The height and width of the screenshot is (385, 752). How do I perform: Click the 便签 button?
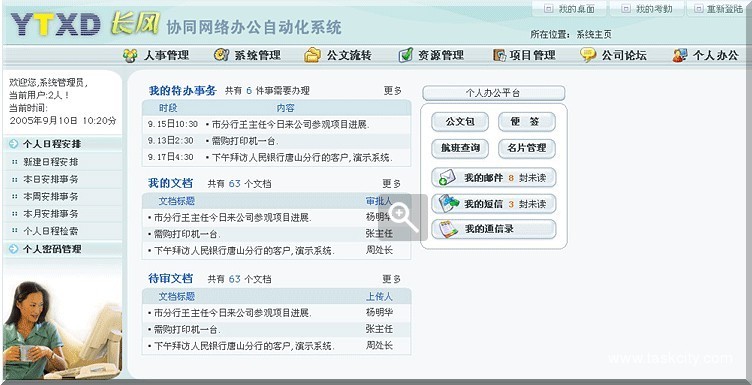coord(527,122)
